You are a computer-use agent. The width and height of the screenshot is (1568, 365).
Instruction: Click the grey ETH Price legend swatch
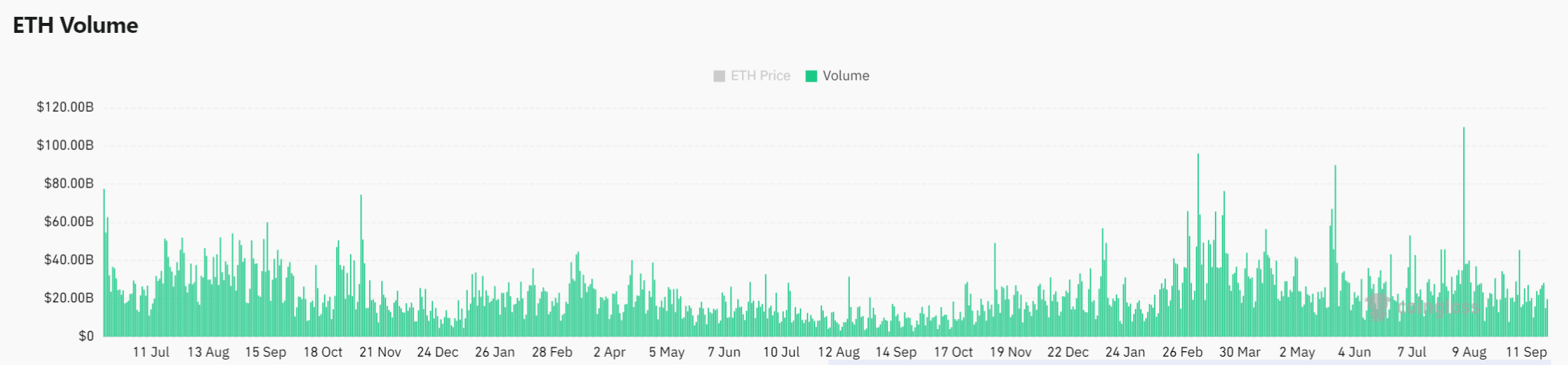tap(719, 76)
